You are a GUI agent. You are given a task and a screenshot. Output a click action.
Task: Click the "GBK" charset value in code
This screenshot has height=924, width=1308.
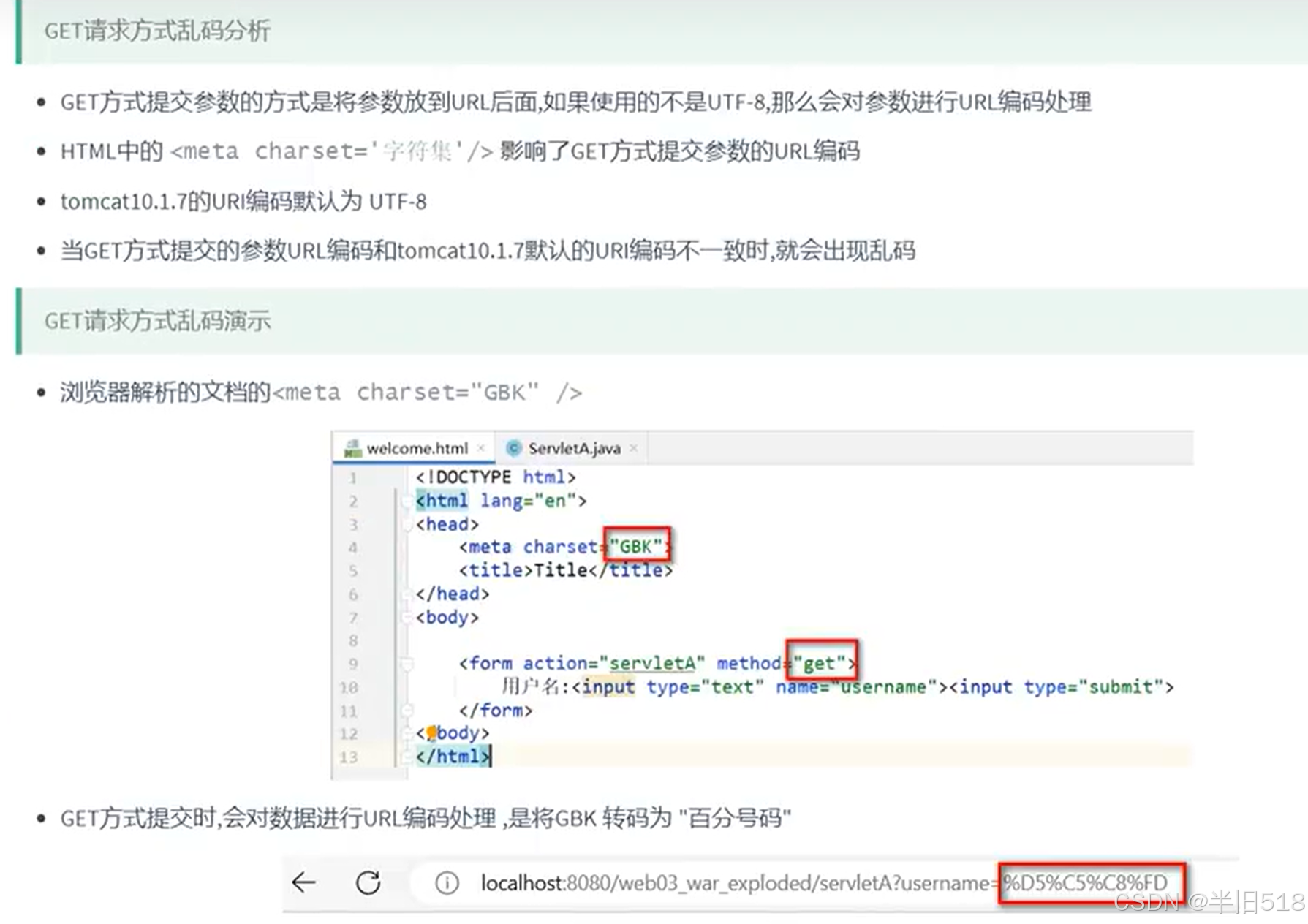tap(636, 547)
